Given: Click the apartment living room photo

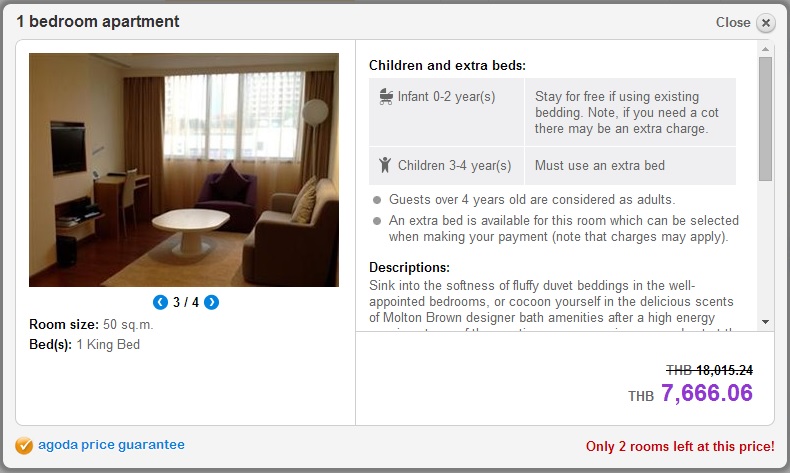Looking at the screenshot, I should coord(184,170).
